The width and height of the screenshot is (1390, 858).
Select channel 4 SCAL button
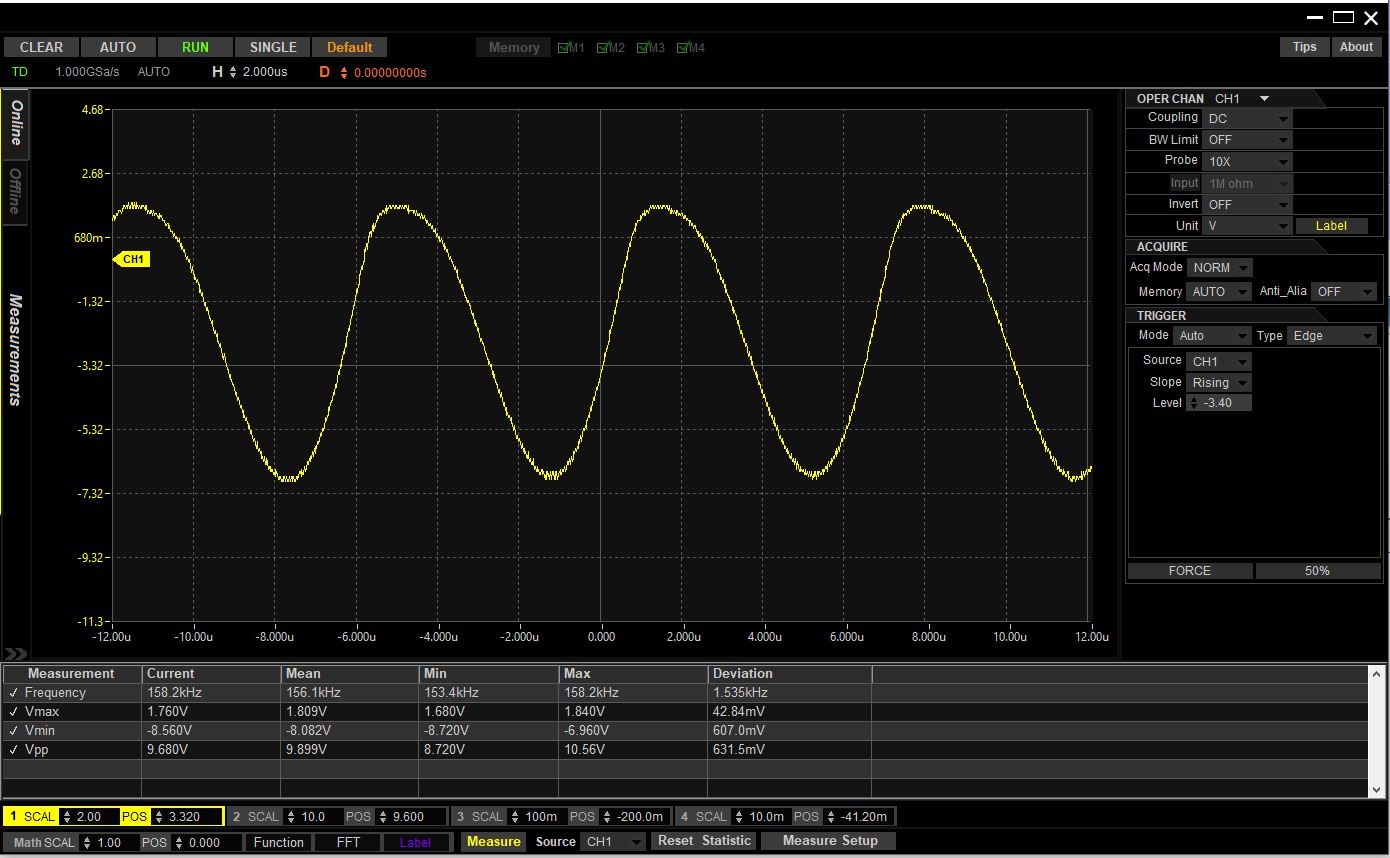[x=703, y=817]
